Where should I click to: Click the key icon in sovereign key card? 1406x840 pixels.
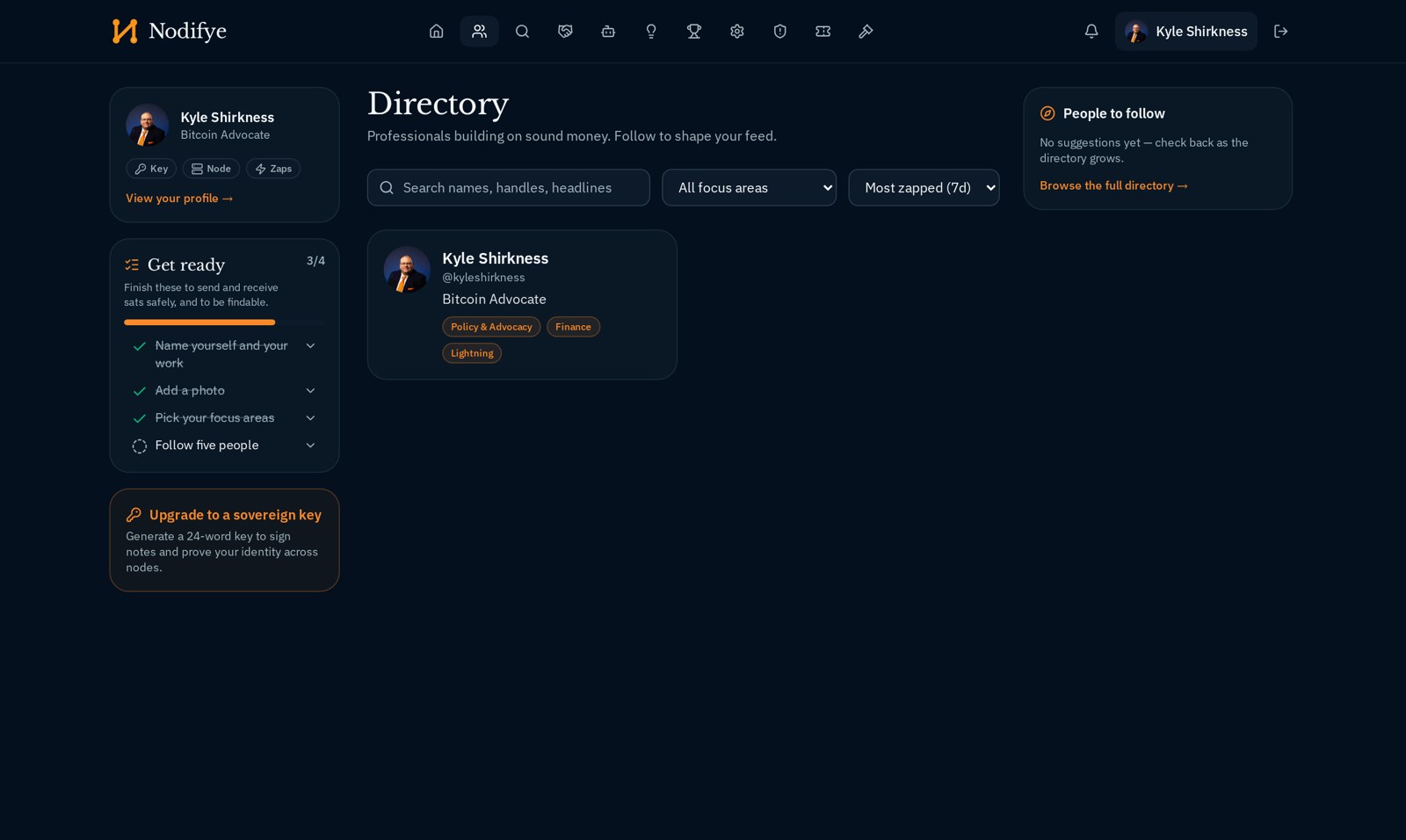134,515
